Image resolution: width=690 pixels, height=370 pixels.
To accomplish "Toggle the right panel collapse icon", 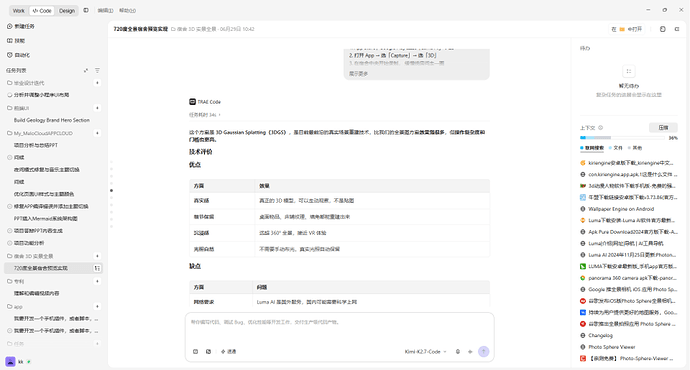I will pos(677,29).
